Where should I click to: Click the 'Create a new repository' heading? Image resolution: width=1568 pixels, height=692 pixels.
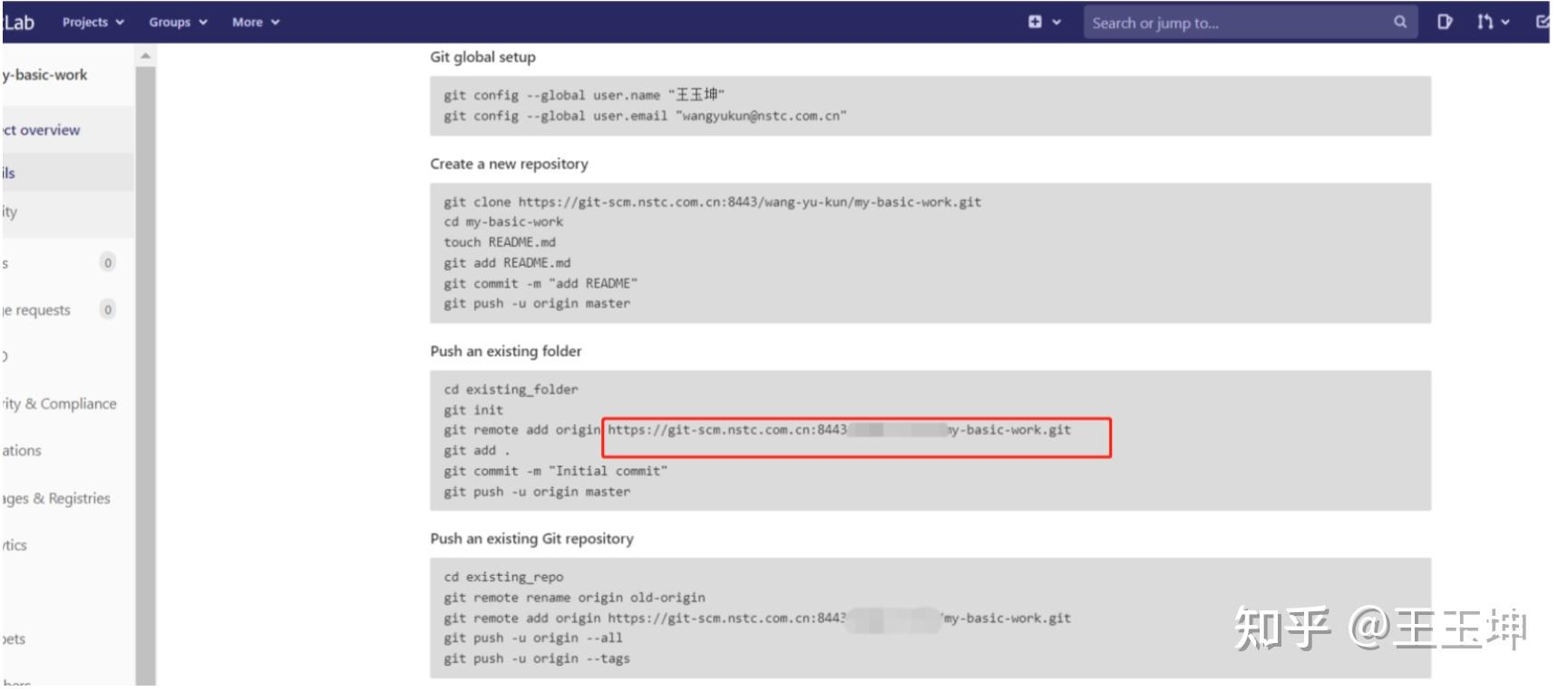pyautogui.click(x=509, y=164)
